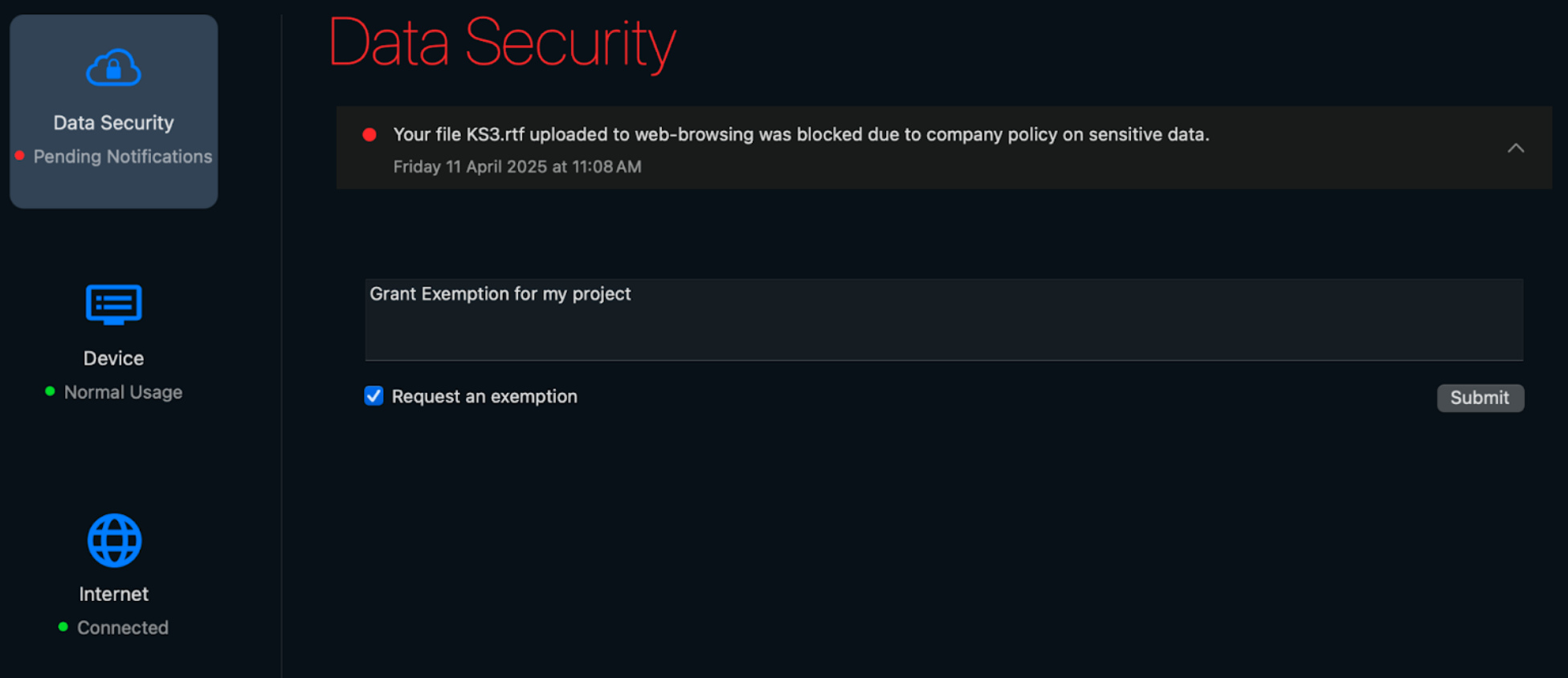The height and width of the screenshot is (678, 1568).
Task: Click the Friday 11 April 2025 notification timestamp
Action: pos(517,167)
